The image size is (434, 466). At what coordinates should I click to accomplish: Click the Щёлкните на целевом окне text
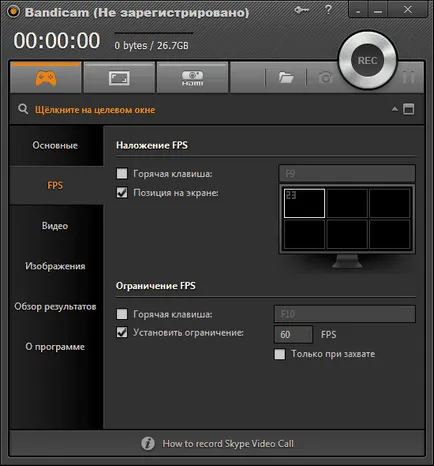tap(95, 110)
